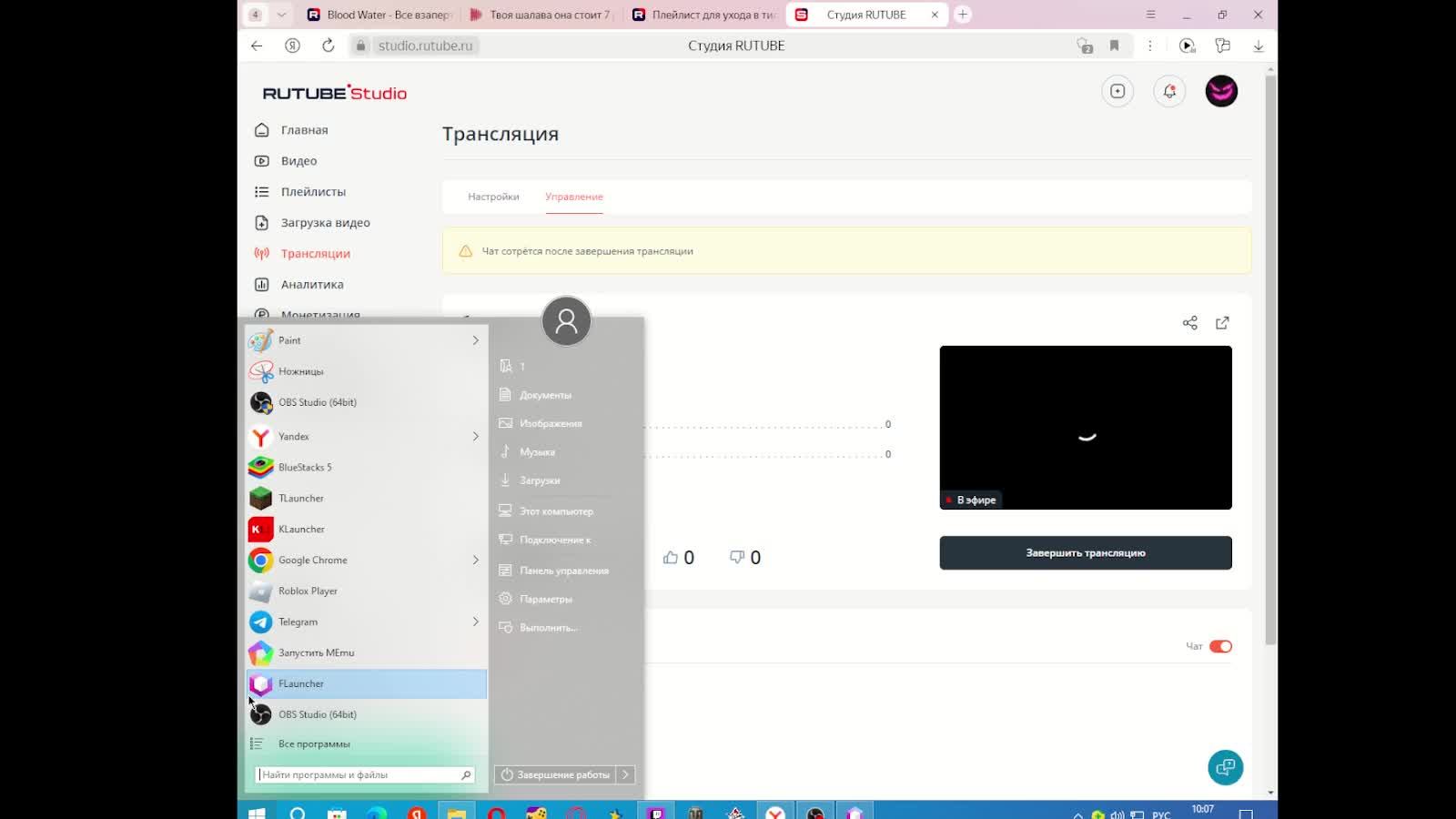Expand Google Chrome submenu arrow
Screen dimensions: 1456x819
click(475, 561)
